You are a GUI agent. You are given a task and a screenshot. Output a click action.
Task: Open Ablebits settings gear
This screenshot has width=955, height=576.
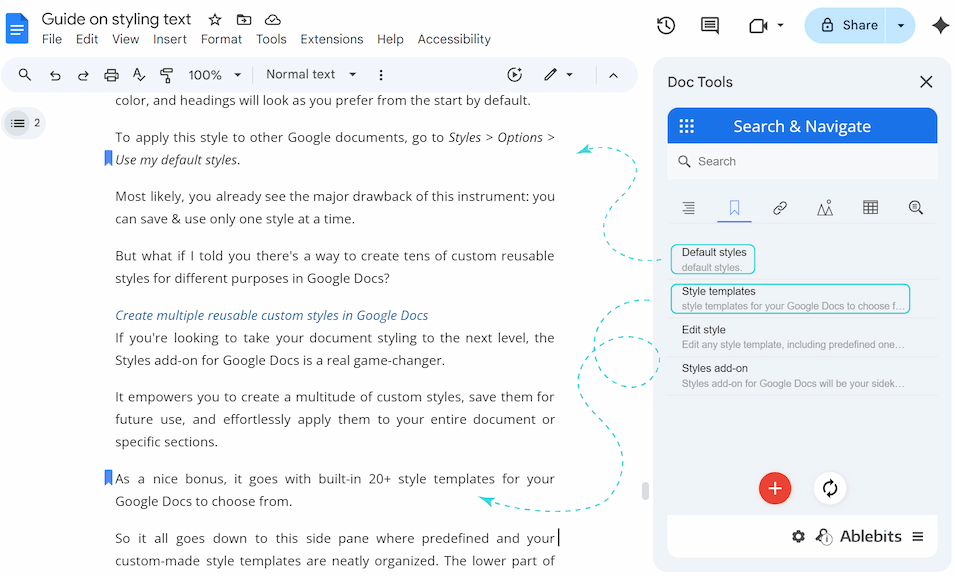798,536
